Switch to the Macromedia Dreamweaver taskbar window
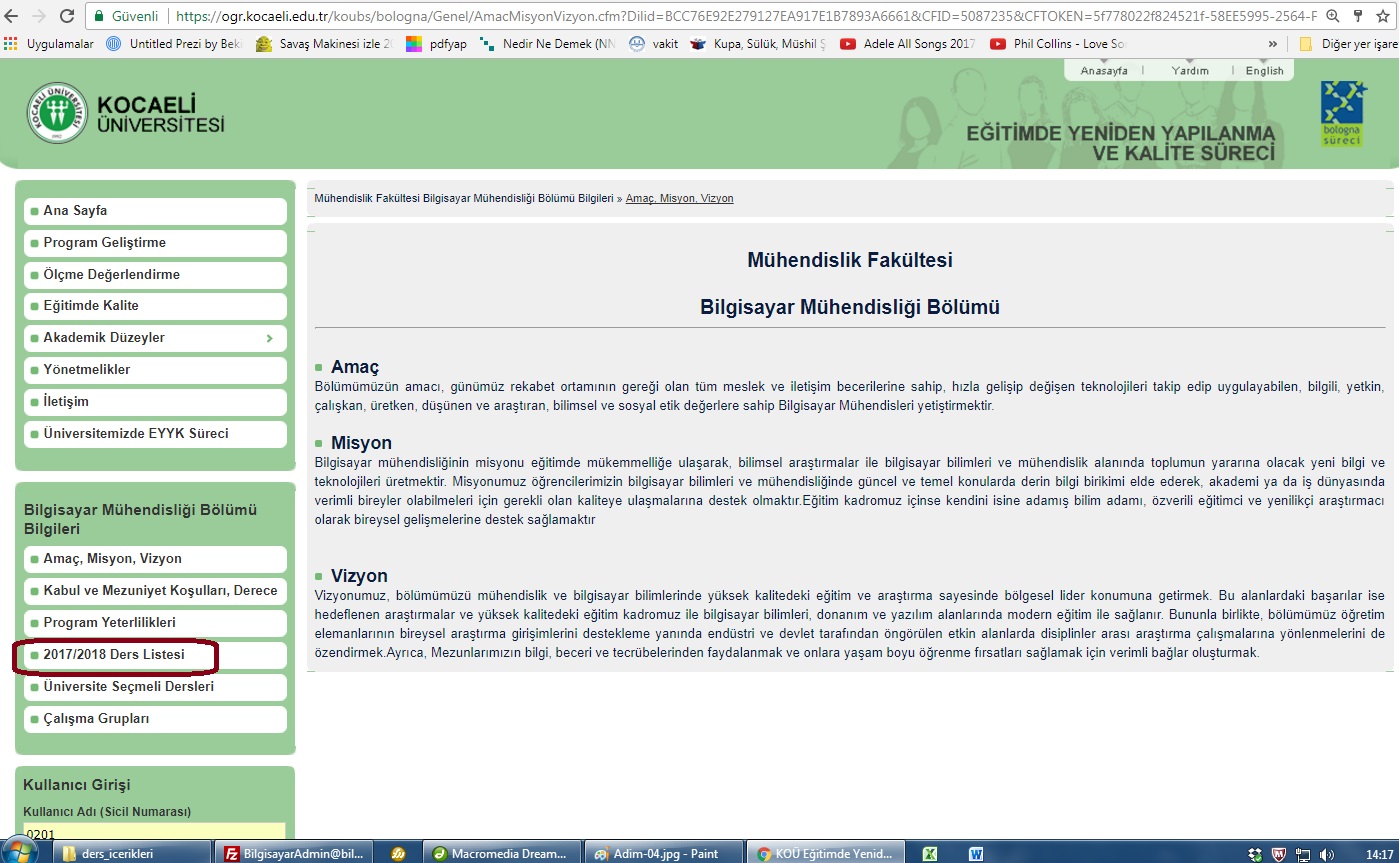1399x863 pixels. (x=503, y=853)
